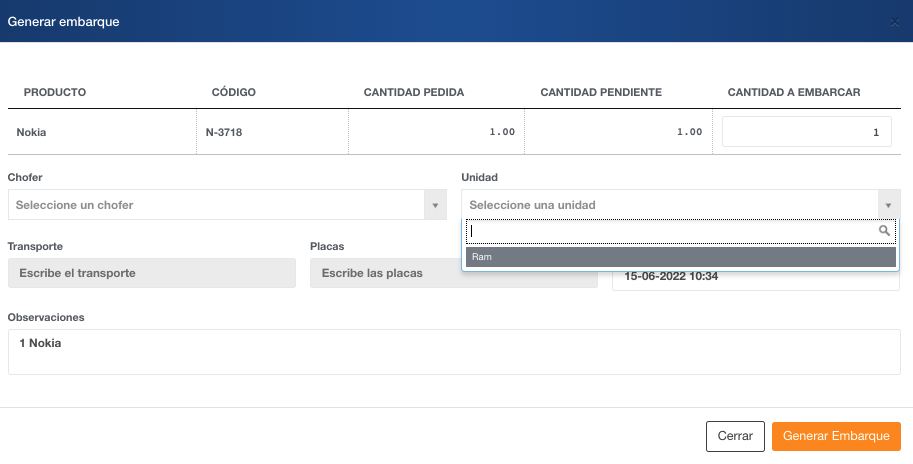Image resolution: width=913 pixels, height=464 pixels.
Task: Select the 'Ram' unit option
Action: 680,257
